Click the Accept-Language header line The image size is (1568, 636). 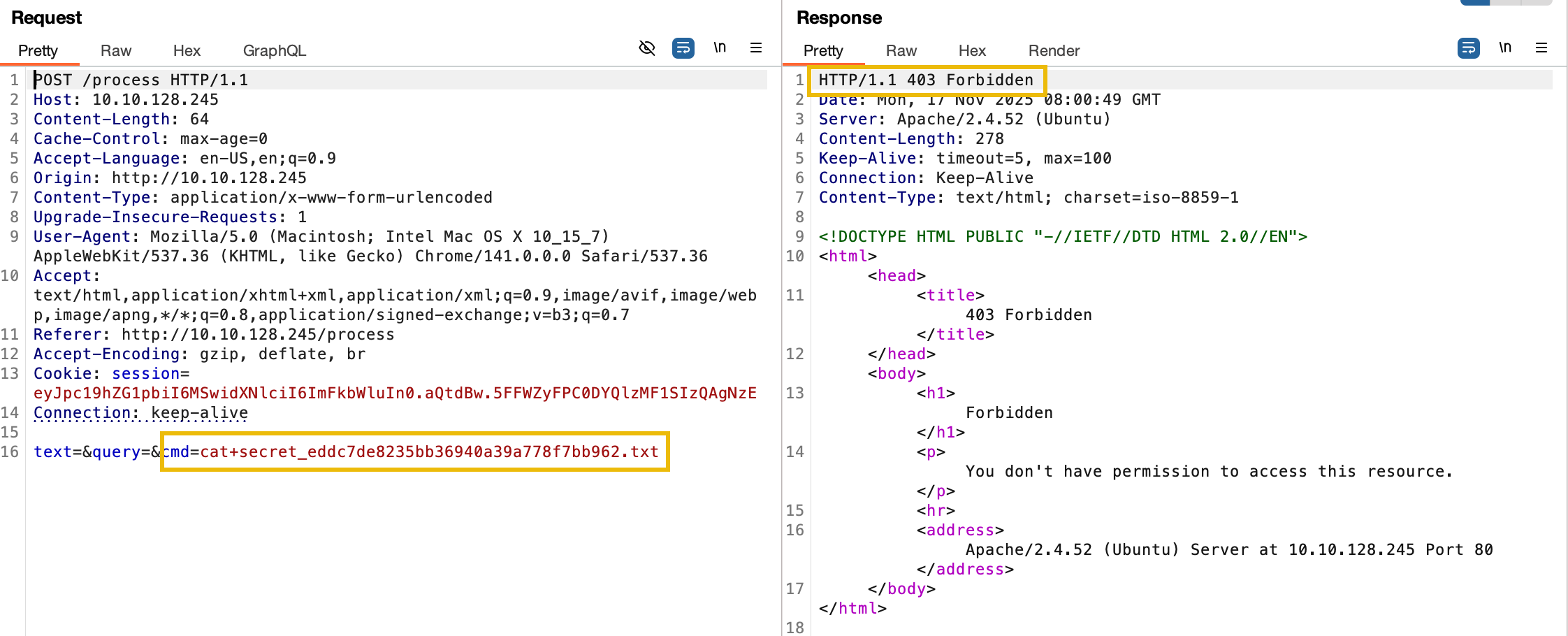coord(185,158)
